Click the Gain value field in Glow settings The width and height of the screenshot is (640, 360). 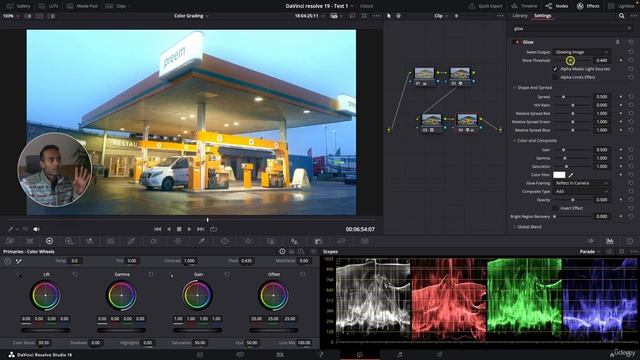602,150
